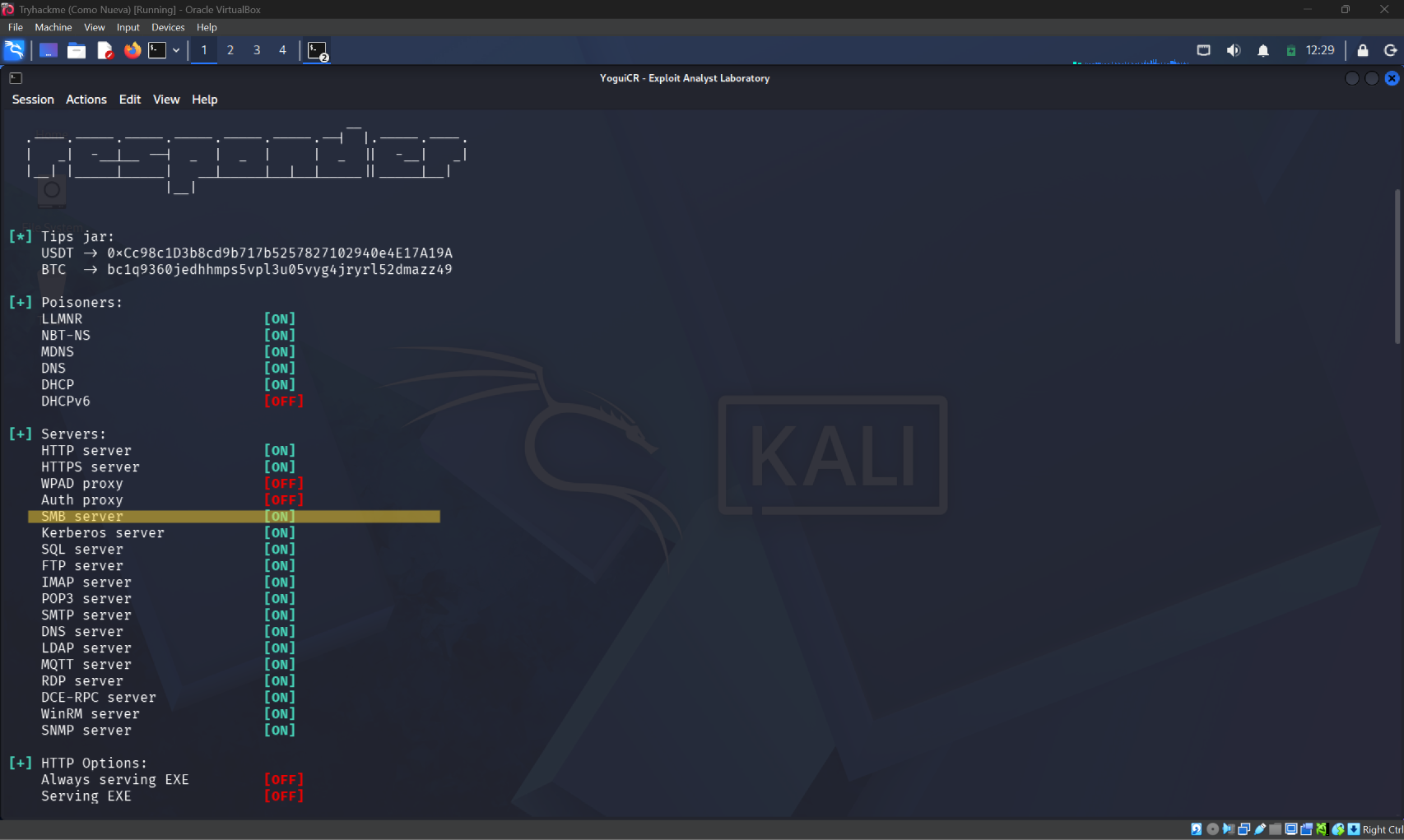Click the battery power icon in the panel
Viewport: 1404px width, 840px height.
click(x=1290, y=50)
